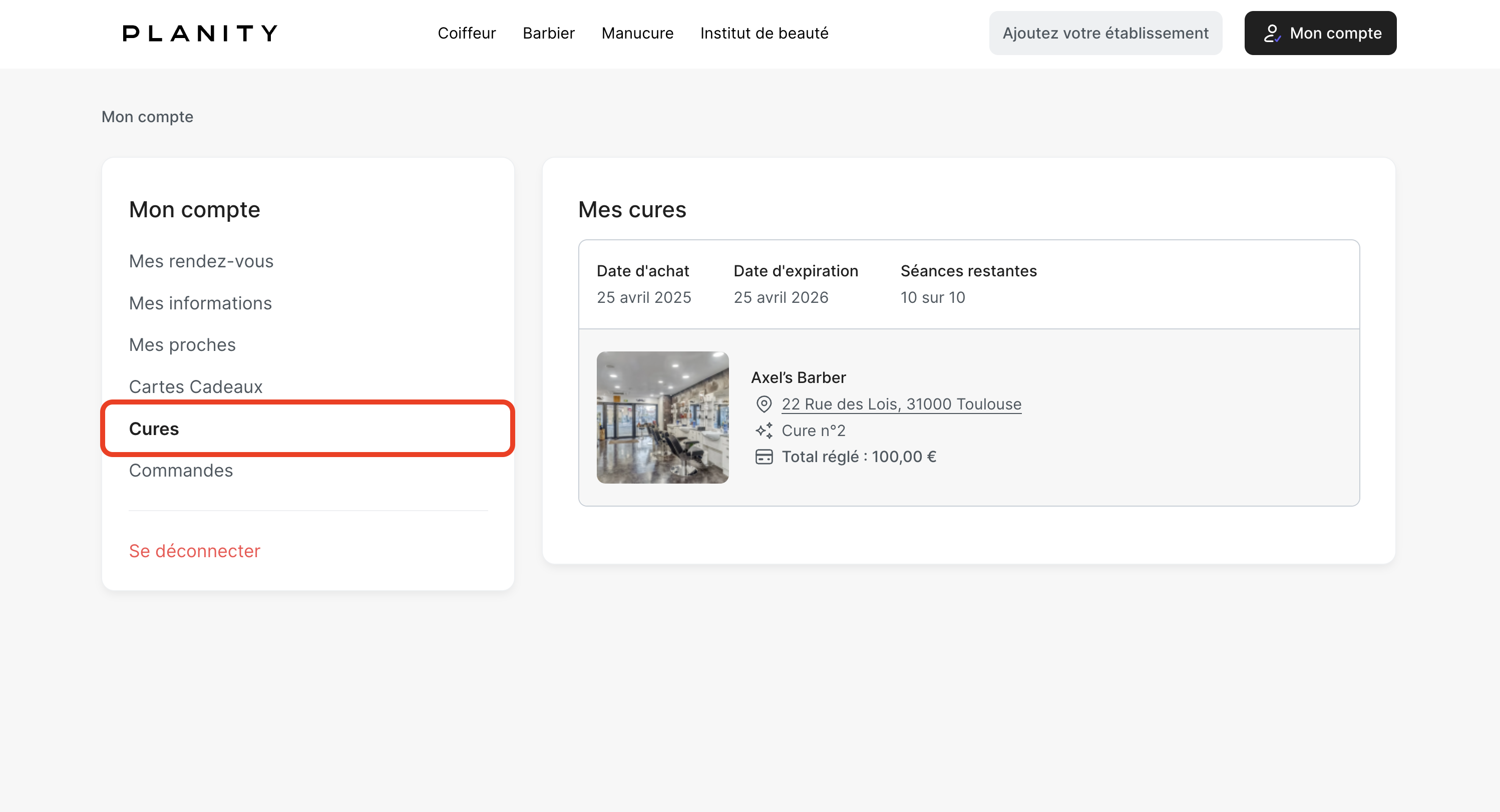Open the Commandes section
This screenshot has width=1500, height=812.
point(181,470)
